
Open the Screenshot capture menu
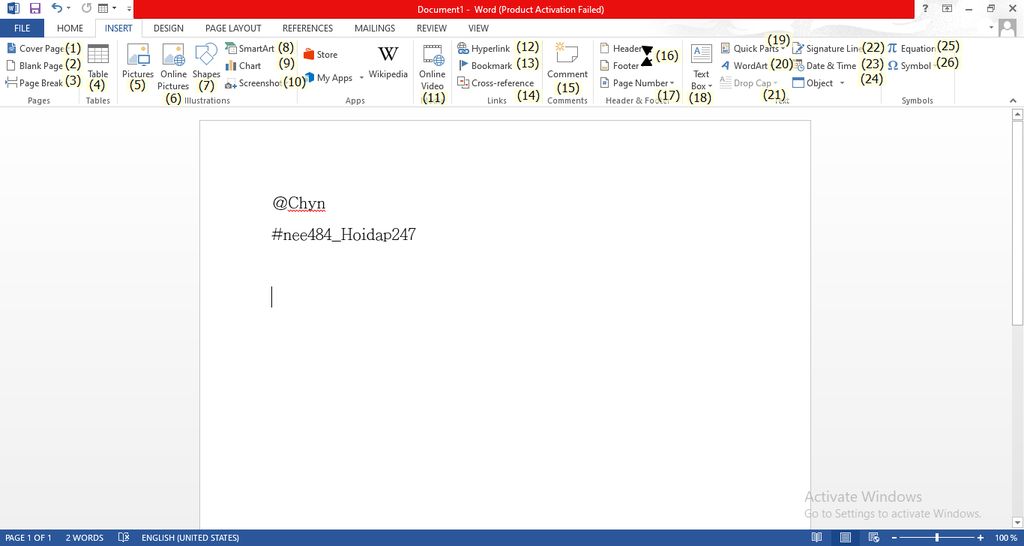pyautogui.click(x=254, y=83)
